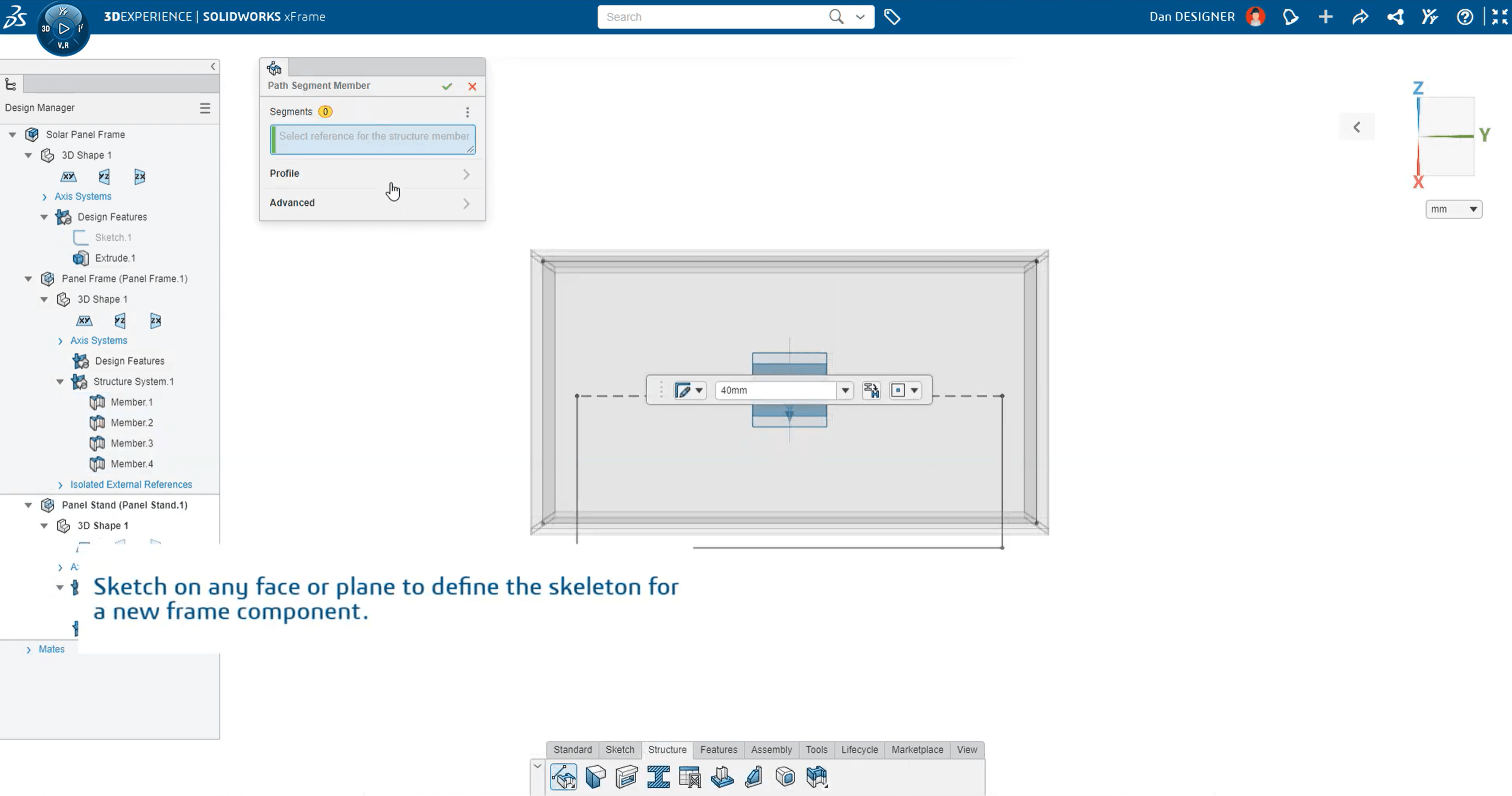Click the segments reference selection field

[373, 140]
